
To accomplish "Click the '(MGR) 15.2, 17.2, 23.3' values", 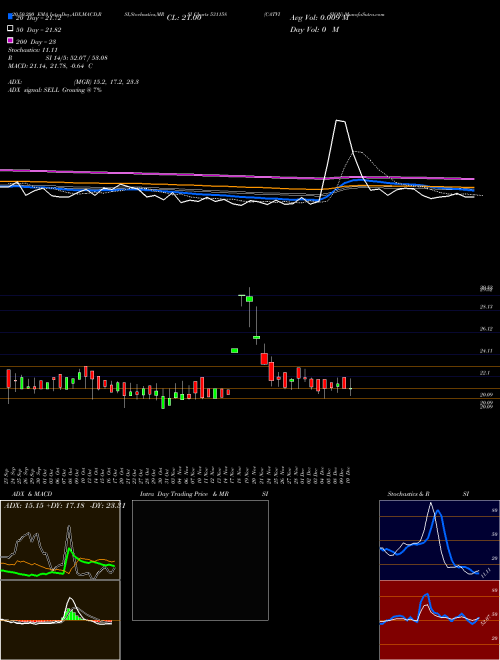I will click(x=106, y=82).
